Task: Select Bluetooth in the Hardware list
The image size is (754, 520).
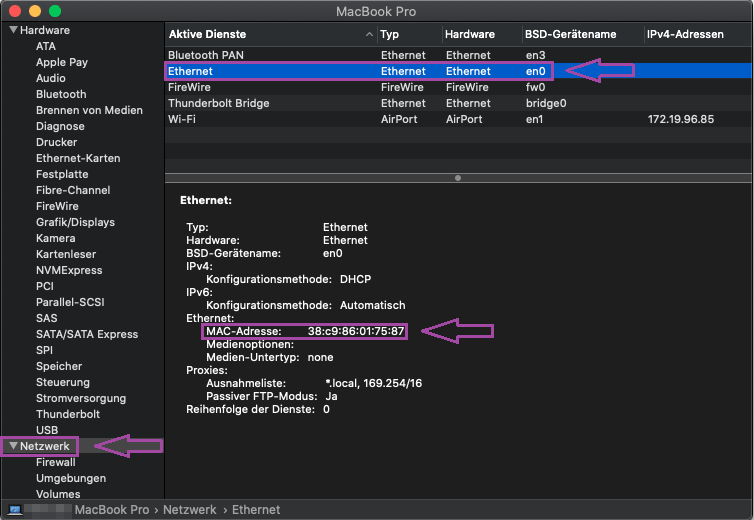Action: (x=61, y=94)
